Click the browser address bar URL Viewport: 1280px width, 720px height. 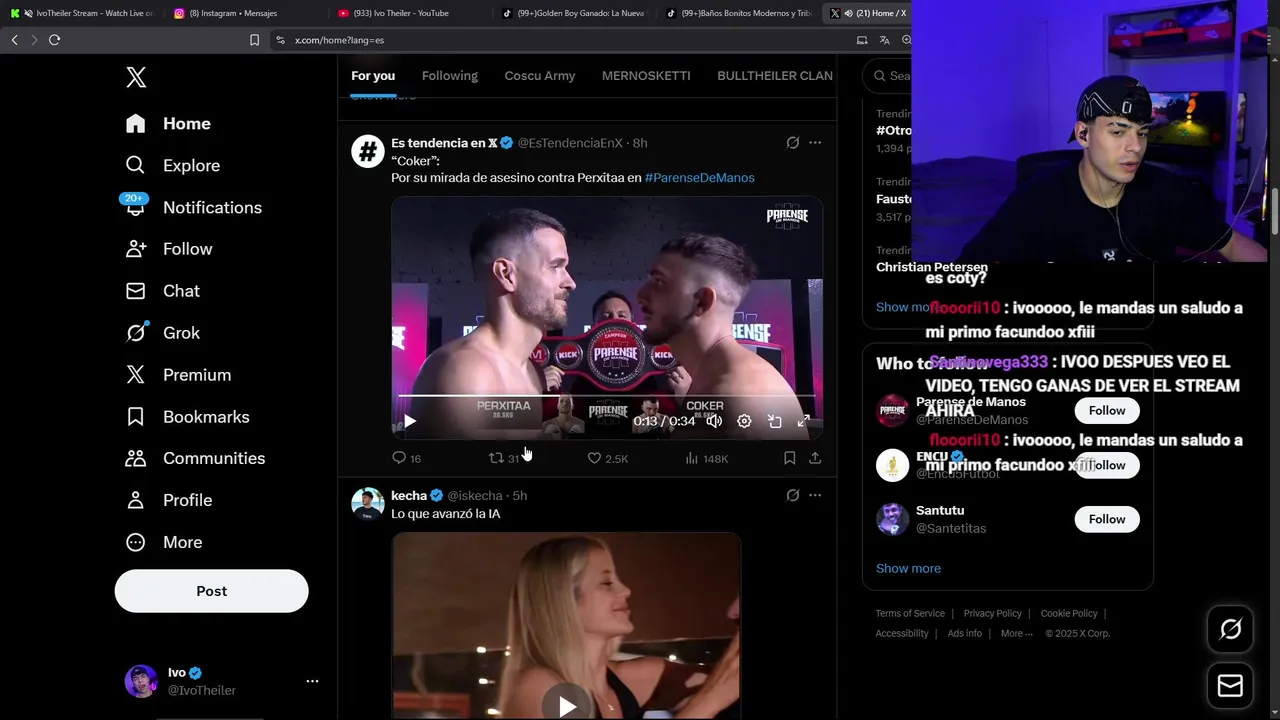[339, 40]
